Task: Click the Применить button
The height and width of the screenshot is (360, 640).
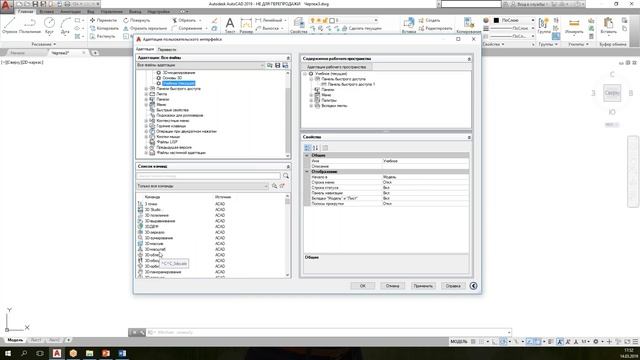Action: coord(423,286)
